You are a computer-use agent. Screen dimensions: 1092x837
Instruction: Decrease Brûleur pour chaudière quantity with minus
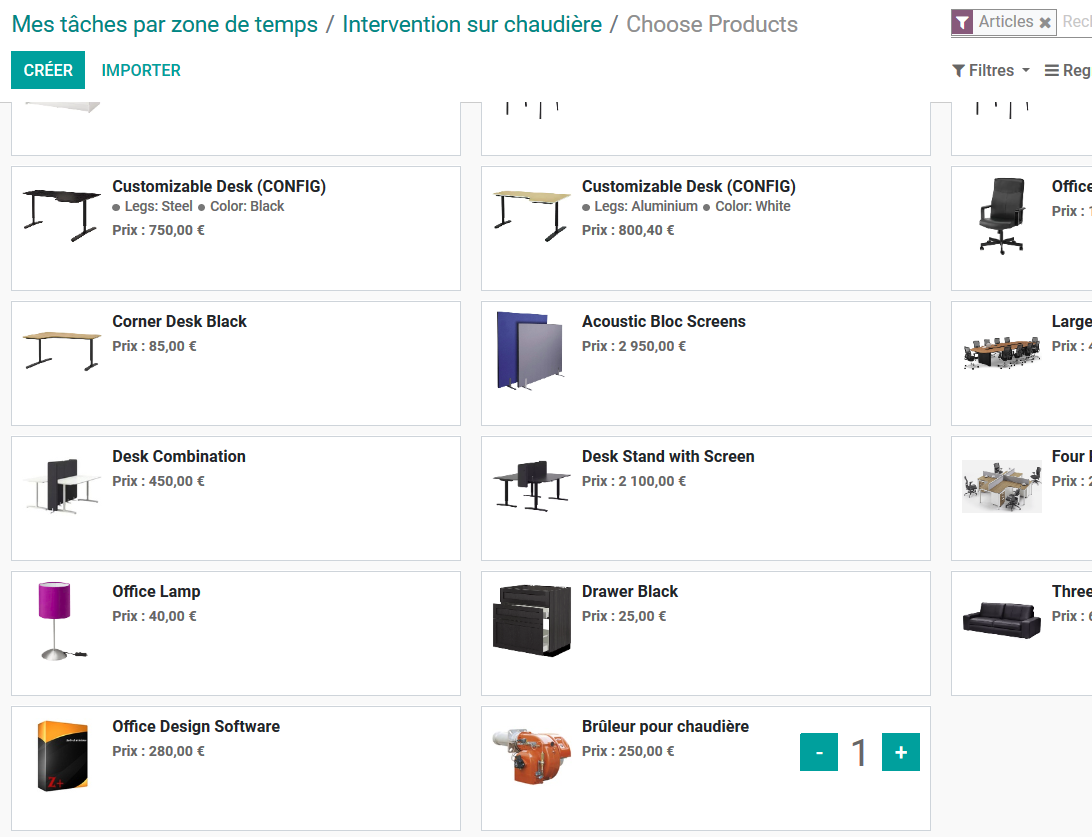pos(819,752)
